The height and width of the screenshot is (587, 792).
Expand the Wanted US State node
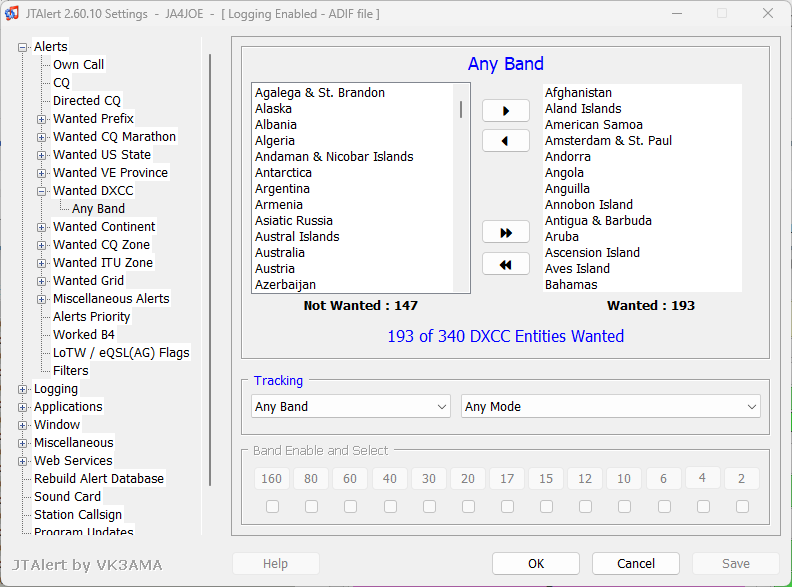coord(42,155)
